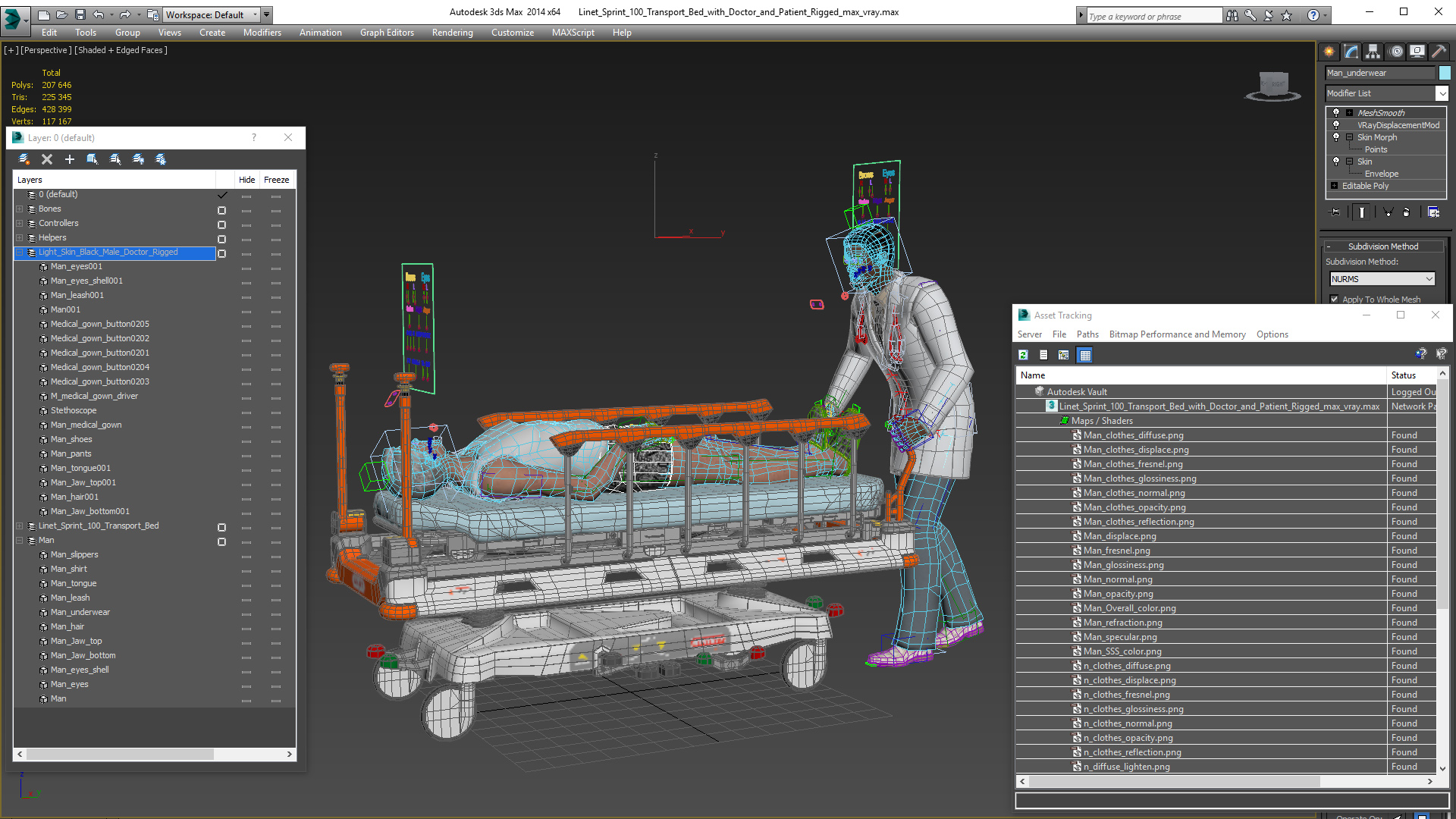Collapse the Subdivision Method rollout
The image size is (1456, 819).
click(1383, 246)
